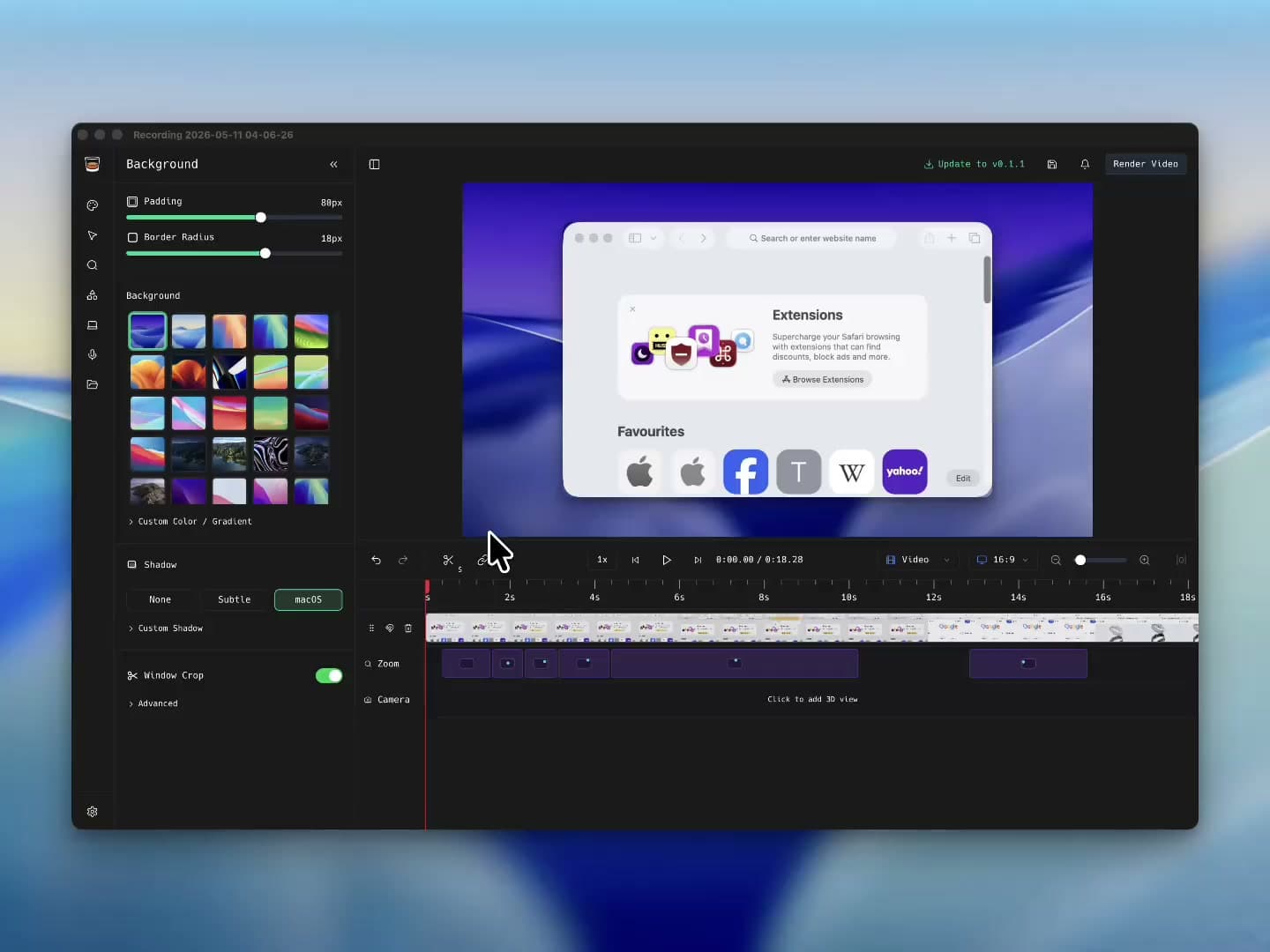Adjust timeline zoom slider handle
Screen dimensions: 1270x952
click(1080, 560)
